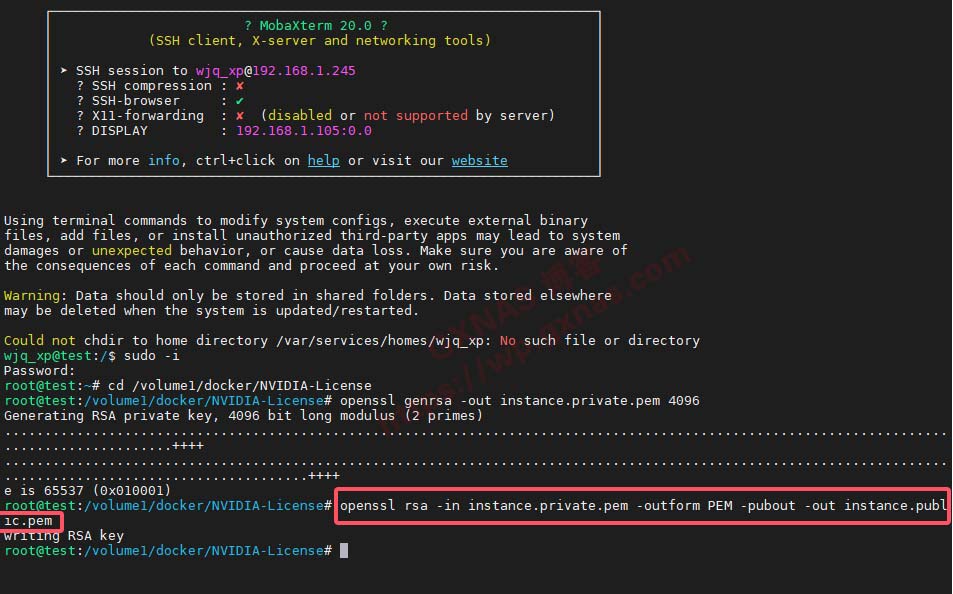Image resolution: width=953 pixels, height=594 pixels.
Task: Click the arrow bullet before SSH session
Action: point(64,71)
